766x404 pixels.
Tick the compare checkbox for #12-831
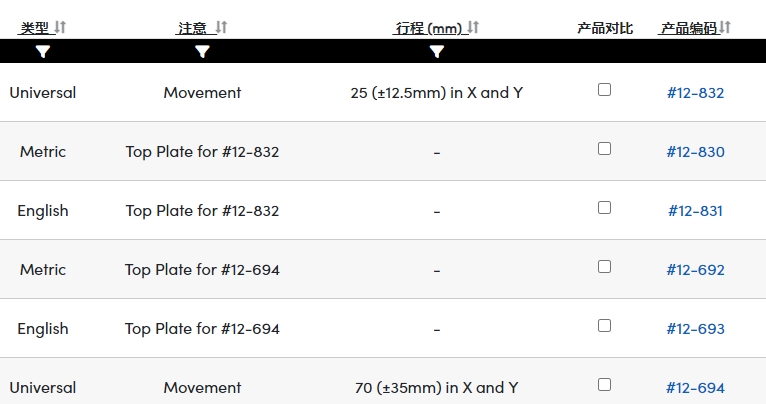tap(604, 208)
